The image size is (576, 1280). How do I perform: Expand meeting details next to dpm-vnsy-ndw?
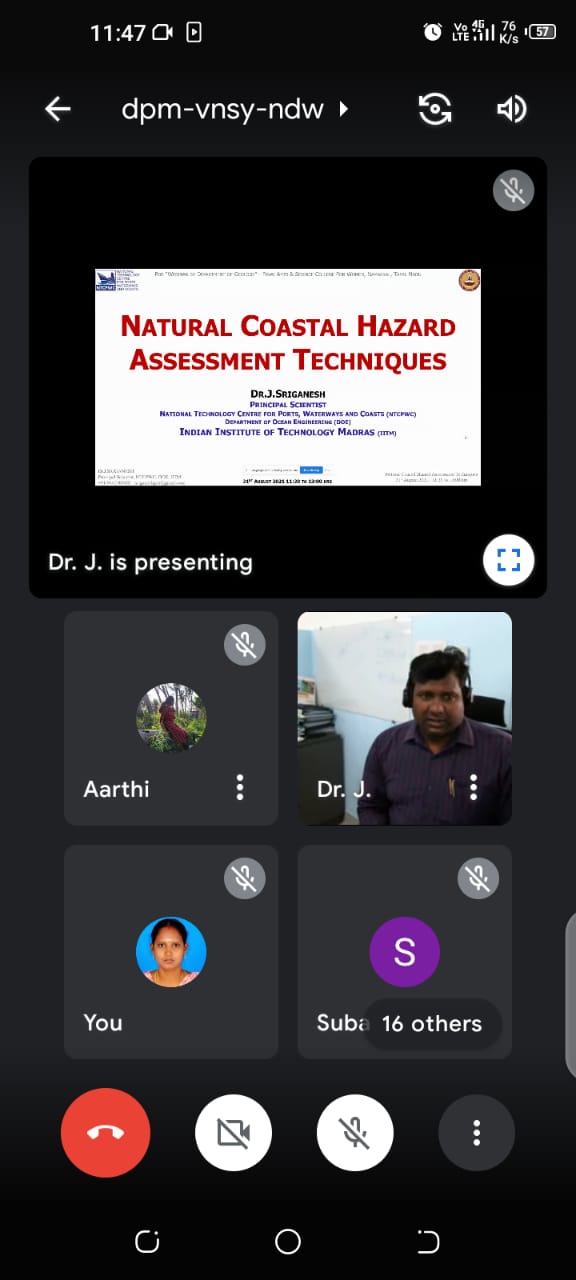pyautogui.click(x=344, y=109)
